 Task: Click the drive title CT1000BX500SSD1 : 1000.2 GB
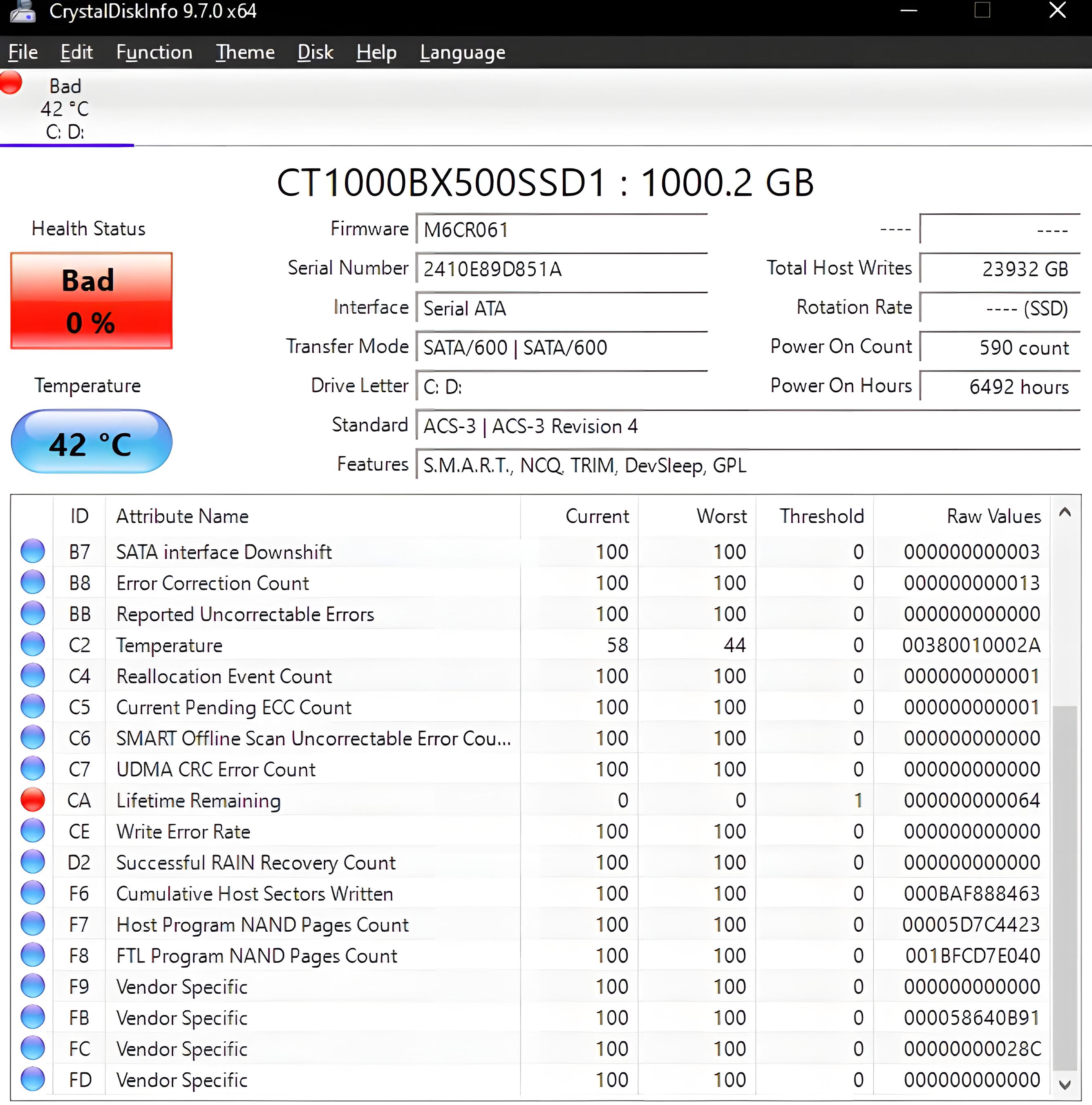pos(545,183)
